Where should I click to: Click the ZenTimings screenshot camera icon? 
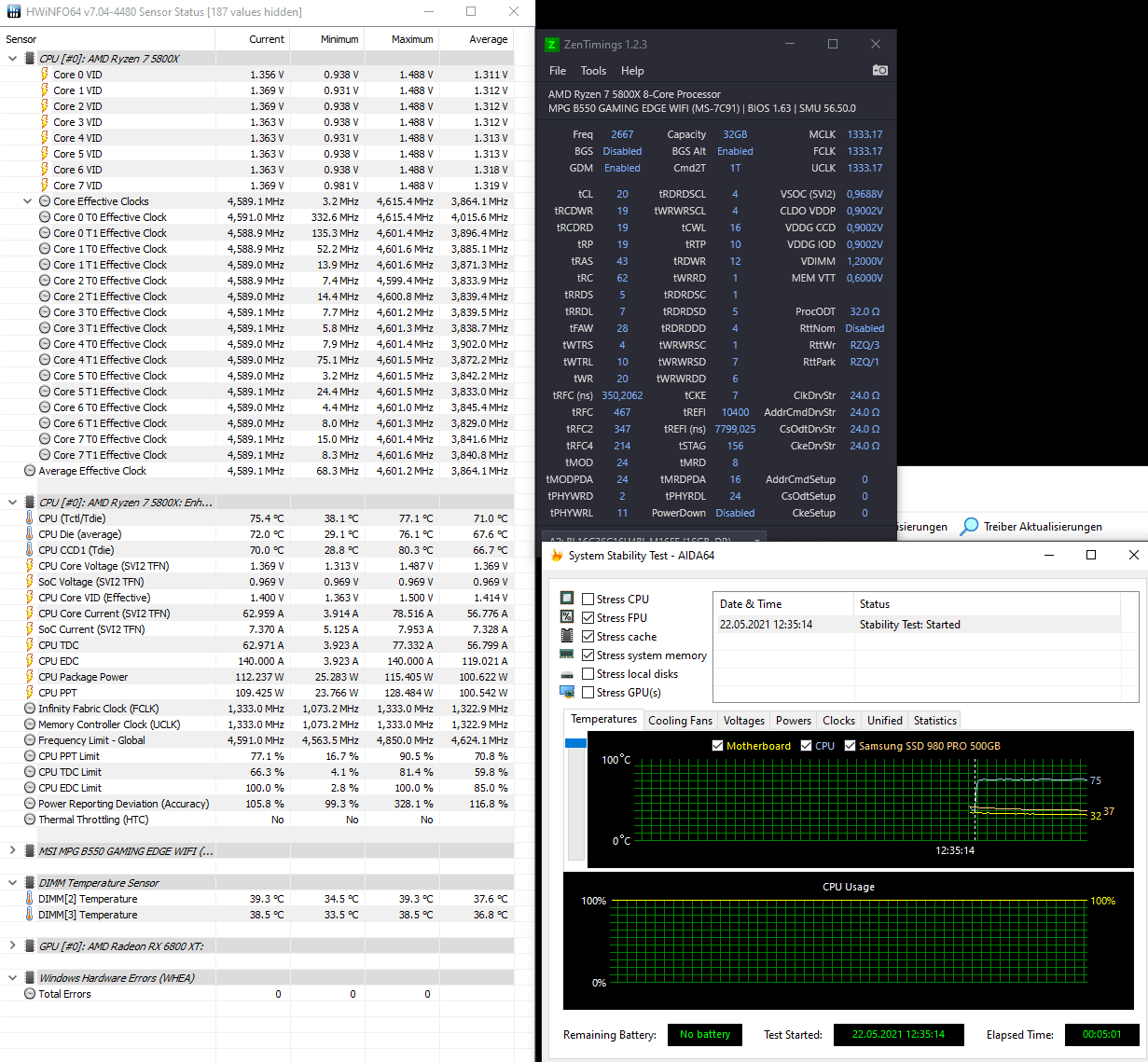879,70
